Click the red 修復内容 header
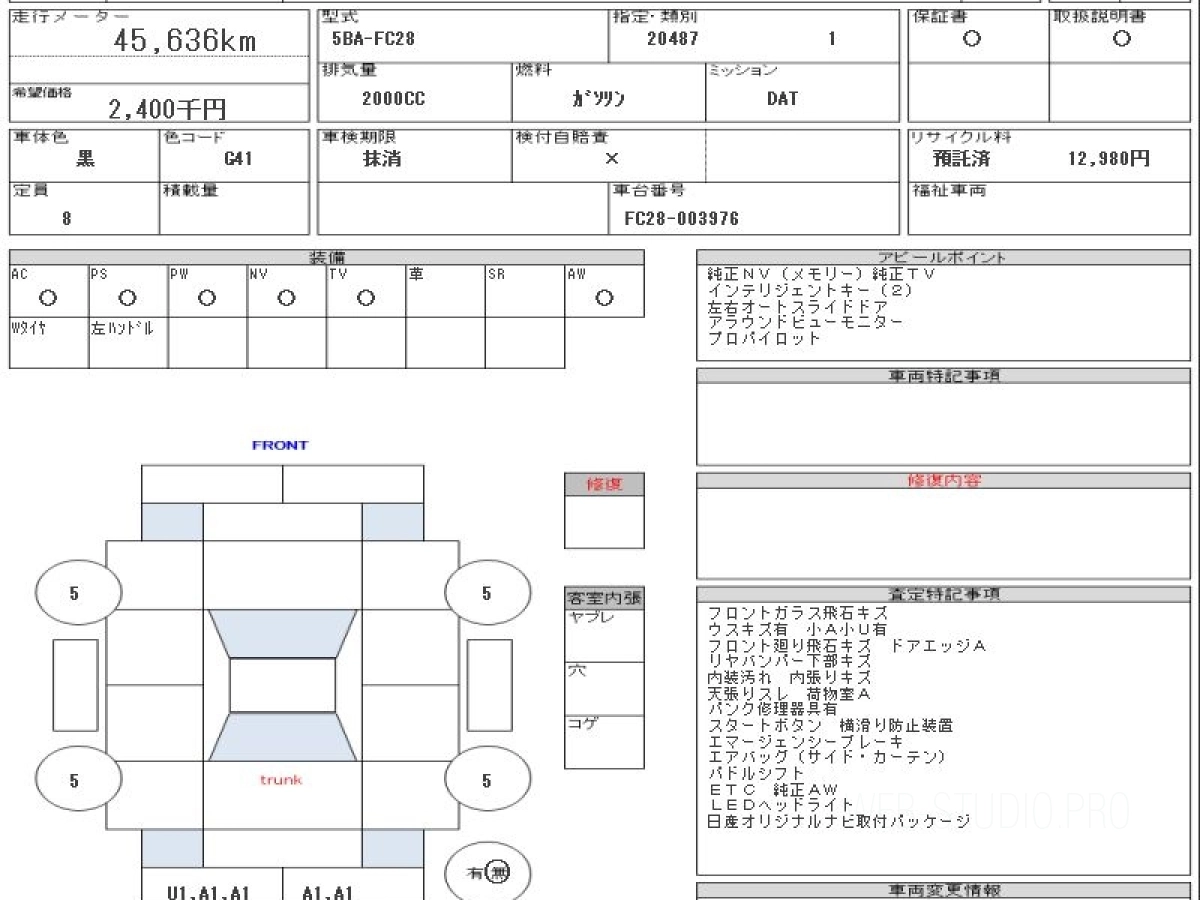The height and width of the screenshot is (900, 1200). point(944,481)
